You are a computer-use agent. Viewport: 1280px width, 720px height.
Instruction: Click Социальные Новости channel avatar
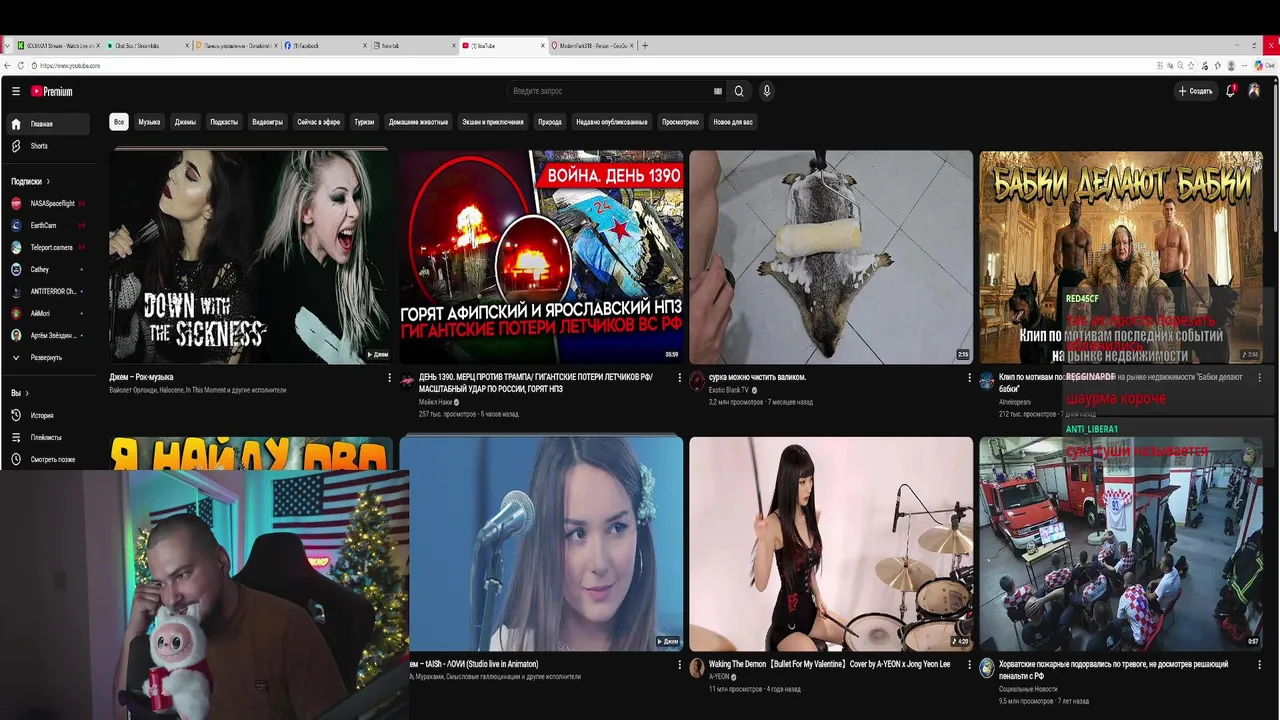[x=987, y=667]
